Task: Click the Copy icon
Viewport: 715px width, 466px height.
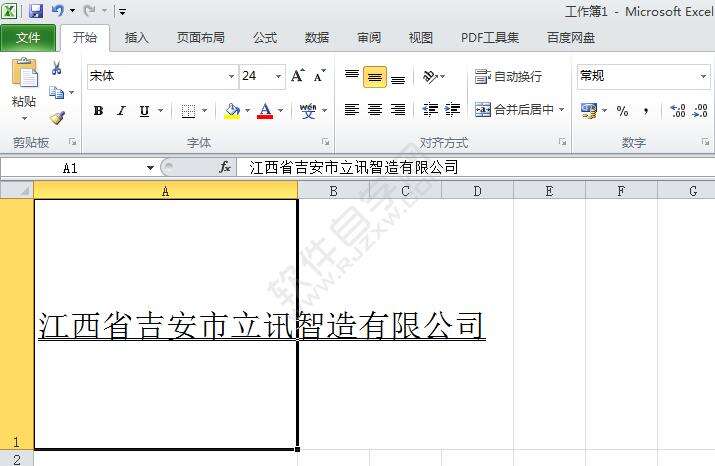Action: click(56, 93)
